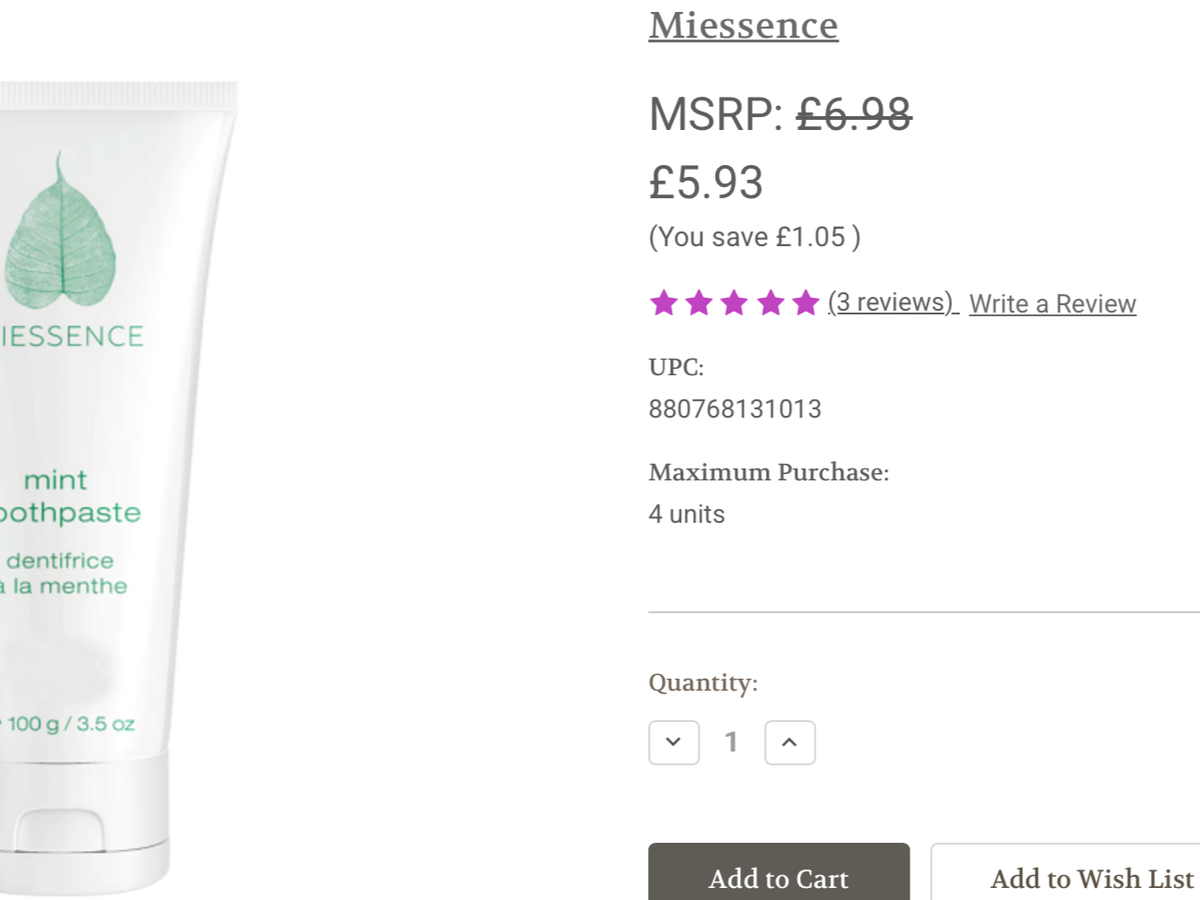
Task: Click the UPC number 880768131013
Action: (735, 409)
